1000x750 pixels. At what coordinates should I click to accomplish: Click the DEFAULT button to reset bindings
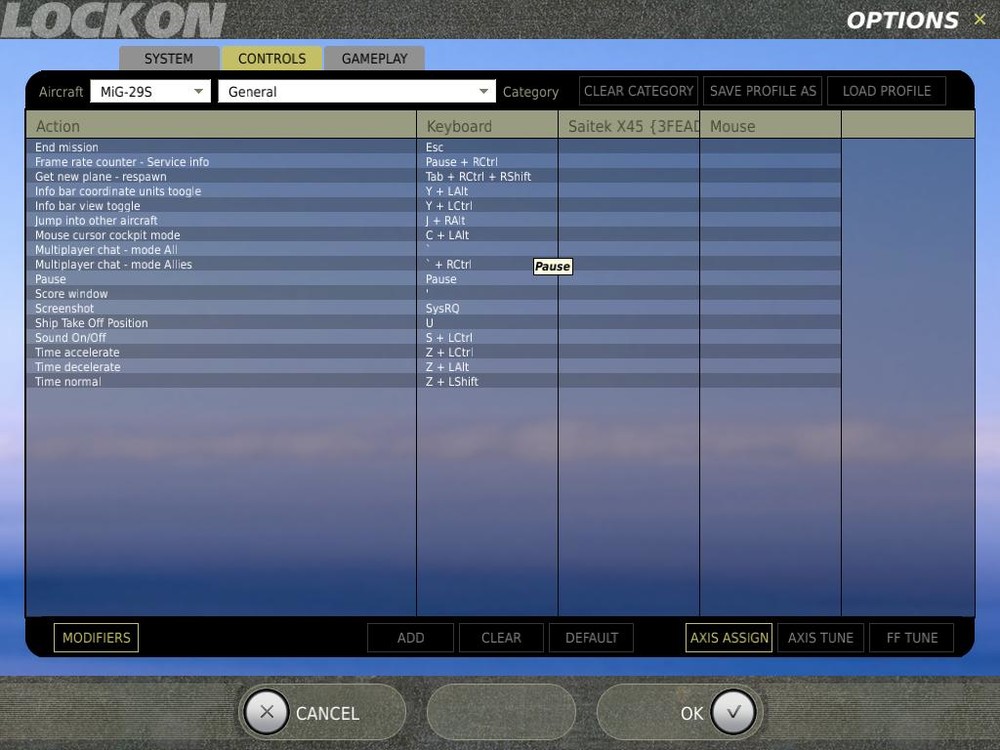point(591,637)
